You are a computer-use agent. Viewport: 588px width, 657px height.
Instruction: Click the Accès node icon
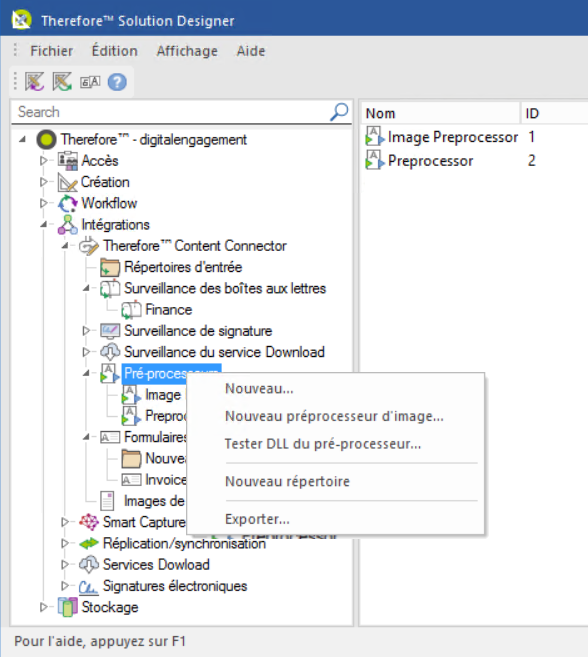click(x=67, y=160)
